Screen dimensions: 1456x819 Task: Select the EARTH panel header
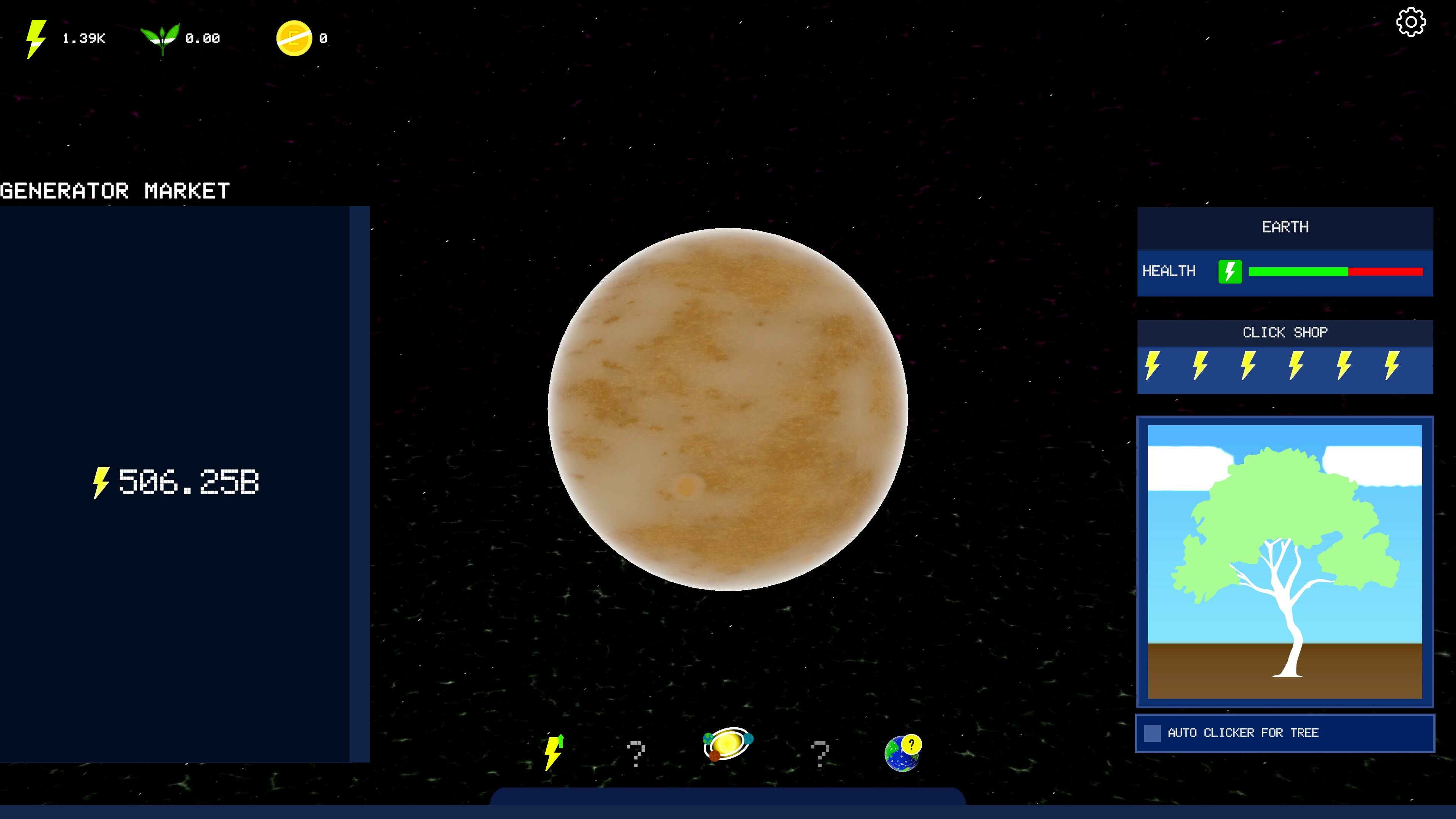(x=1285, y=227)
